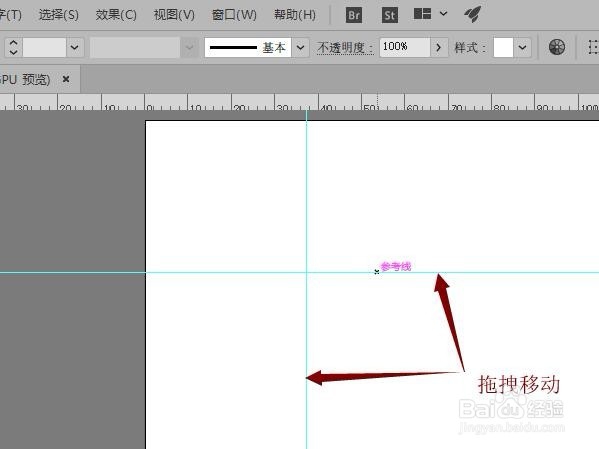The image size is (599, 449).
Task: Open the 效果(C) menu
Action: coord(116,15)
